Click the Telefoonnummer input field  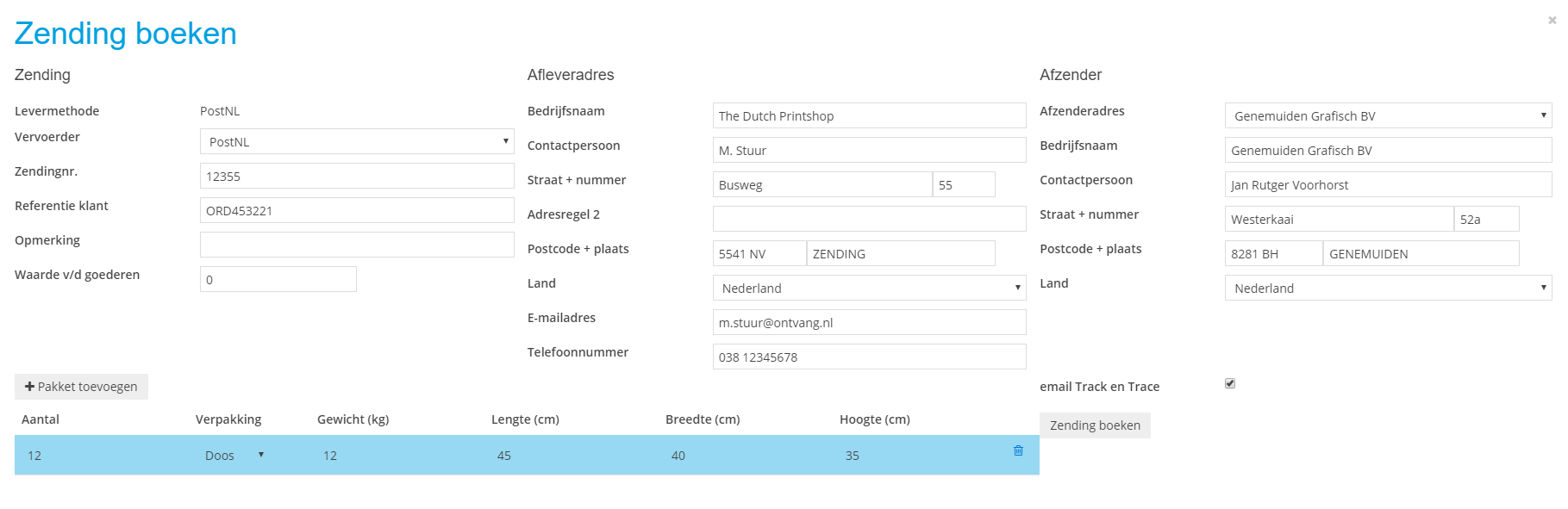coord(869,357)
